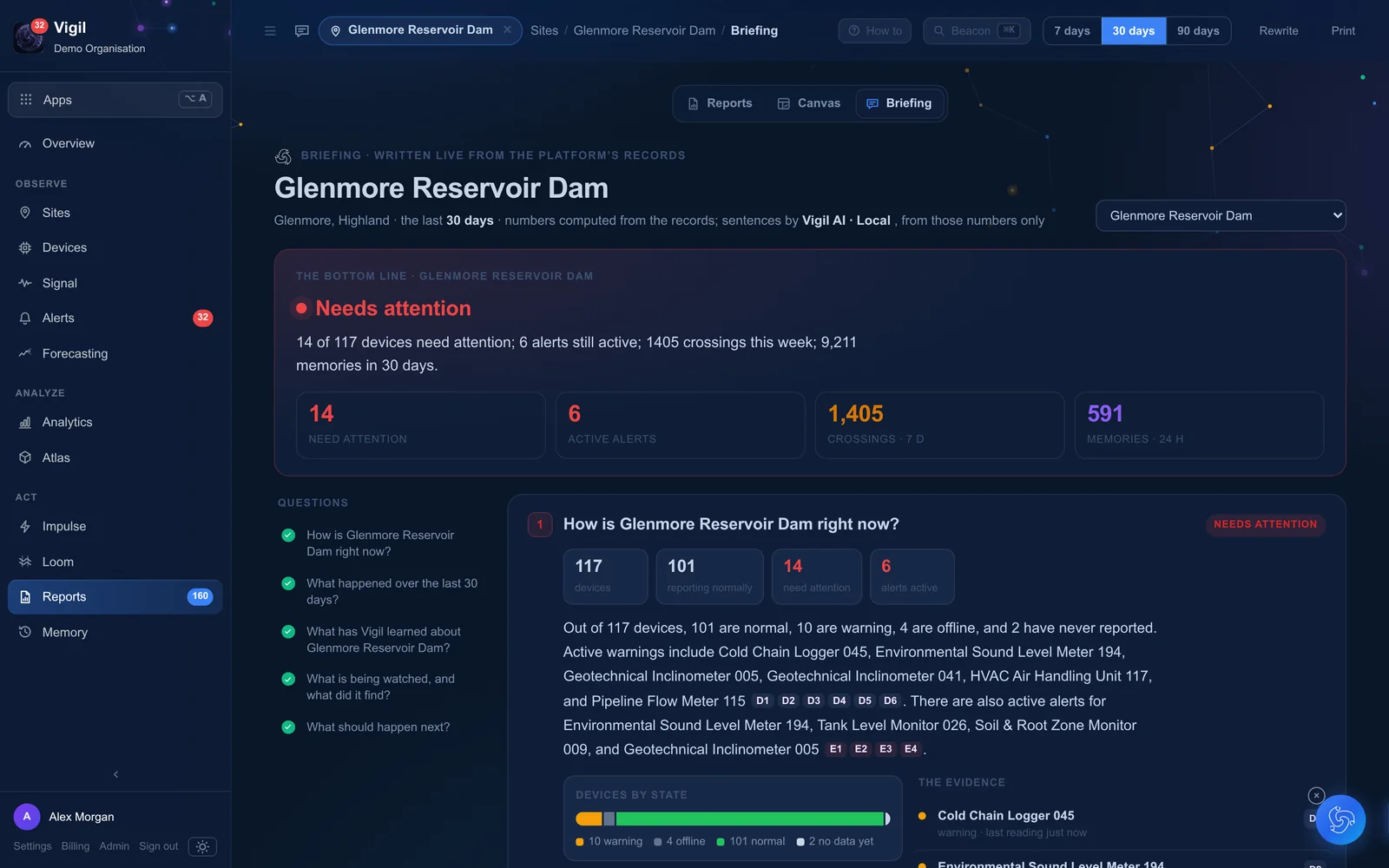Select the 7 days range
Image resolution: width=1389 pixels, height=868 pixels.
click(1072, 30)
